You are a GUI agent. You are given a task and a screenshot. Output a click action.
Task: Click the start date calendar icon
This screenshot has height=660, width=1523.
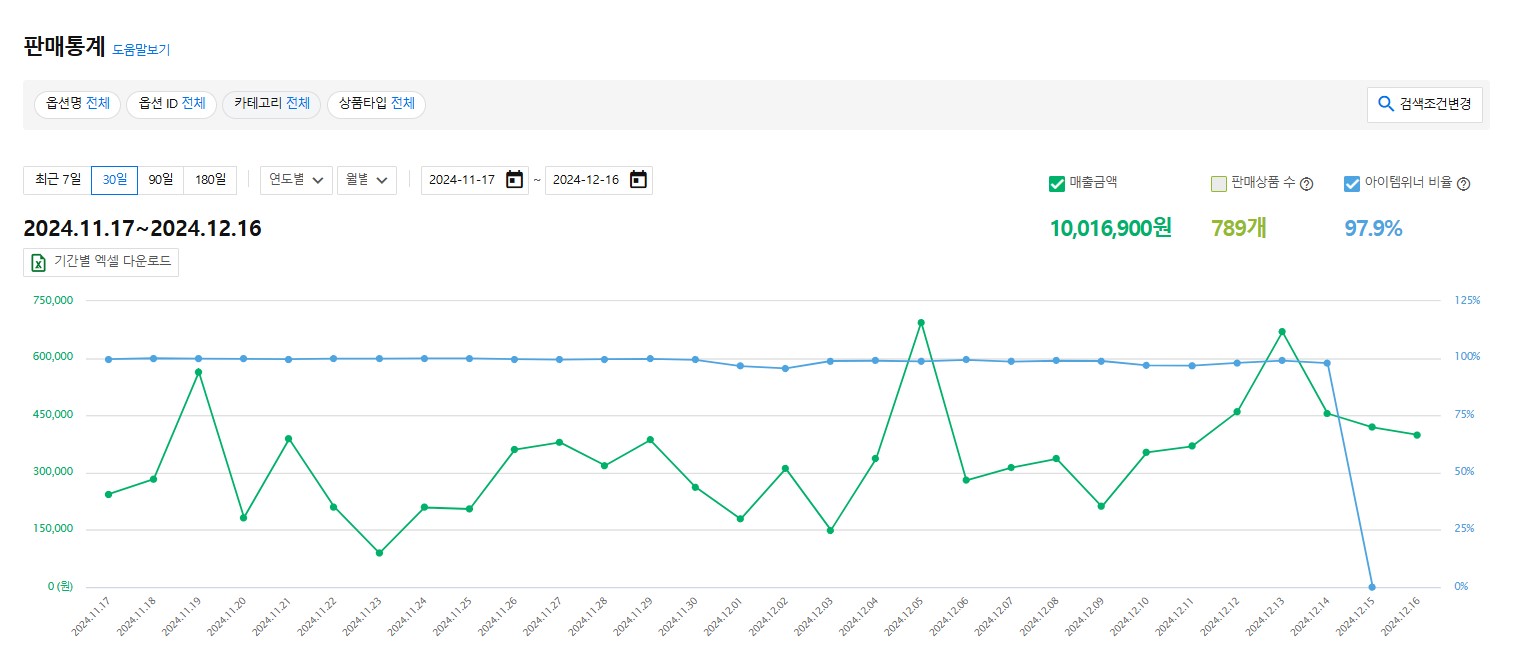click(514, 180)
